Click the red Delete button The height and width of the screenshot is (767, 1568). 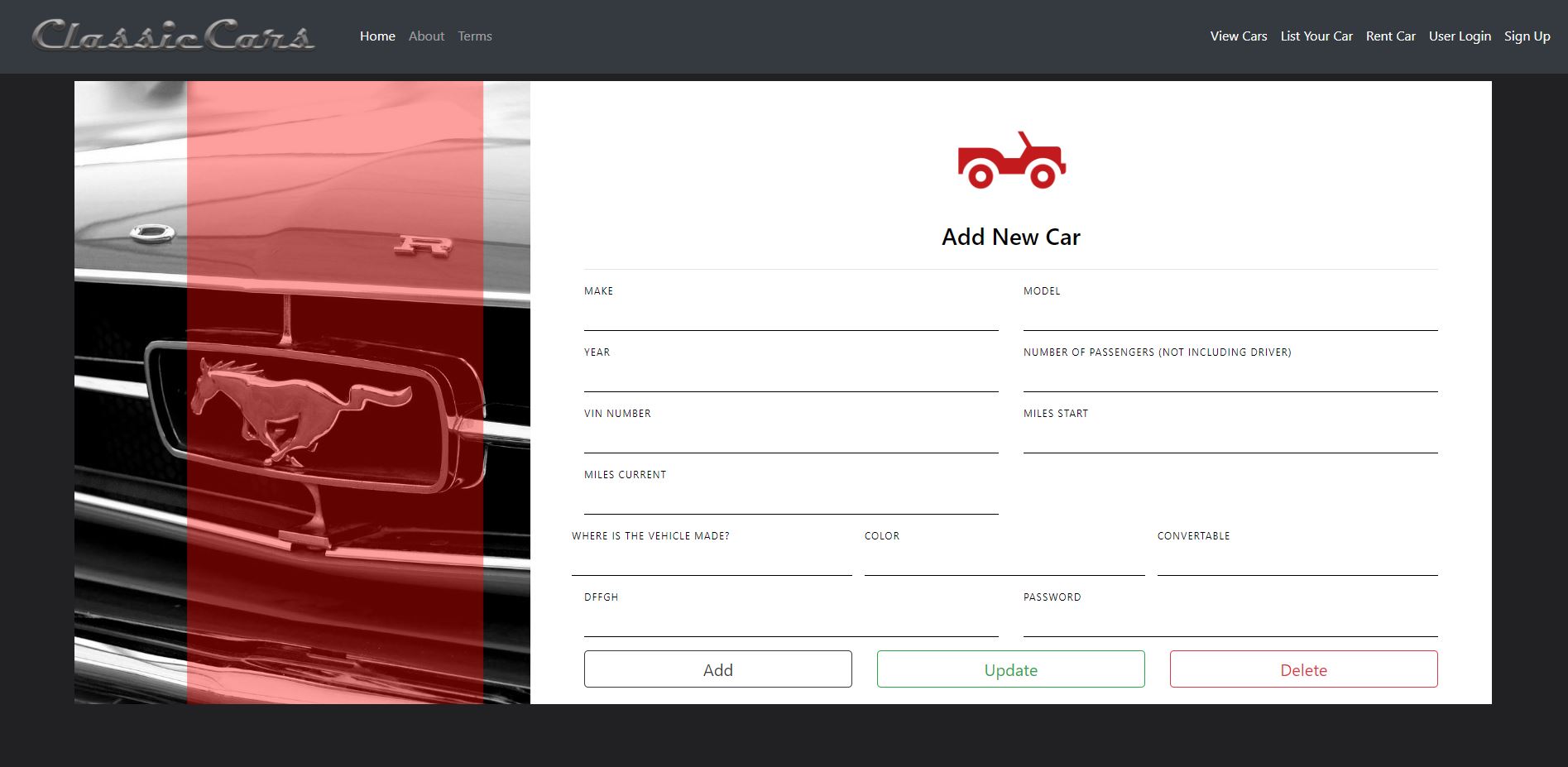(x=1304, y=669)
